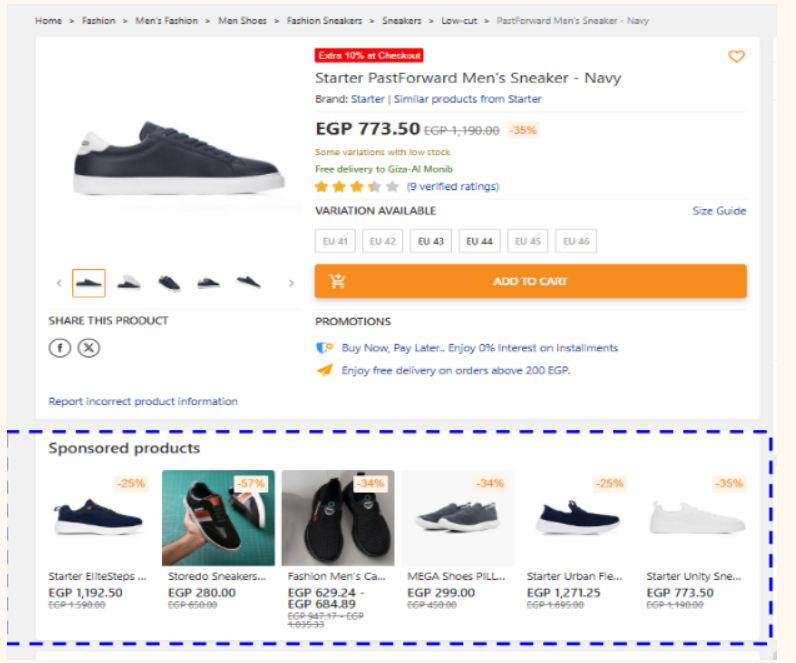
Task: Click the star rating icons
Action: coord(356,186)
